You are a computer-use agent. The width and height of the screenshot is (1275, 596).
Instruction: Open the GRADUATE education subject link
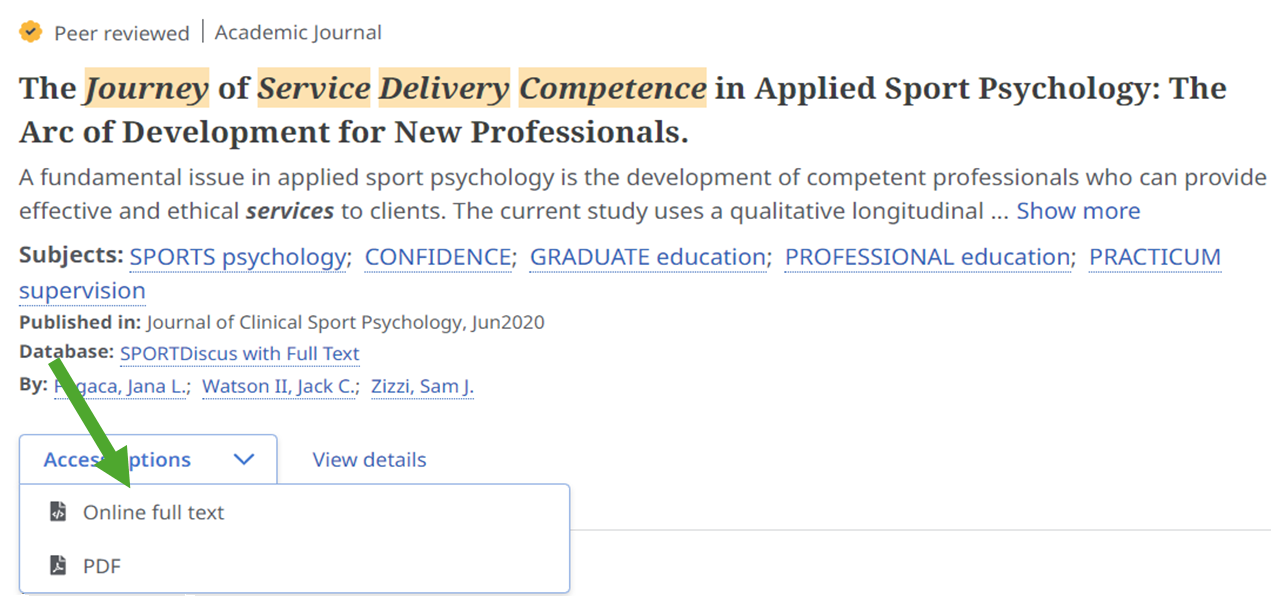(x=646, y=256)
